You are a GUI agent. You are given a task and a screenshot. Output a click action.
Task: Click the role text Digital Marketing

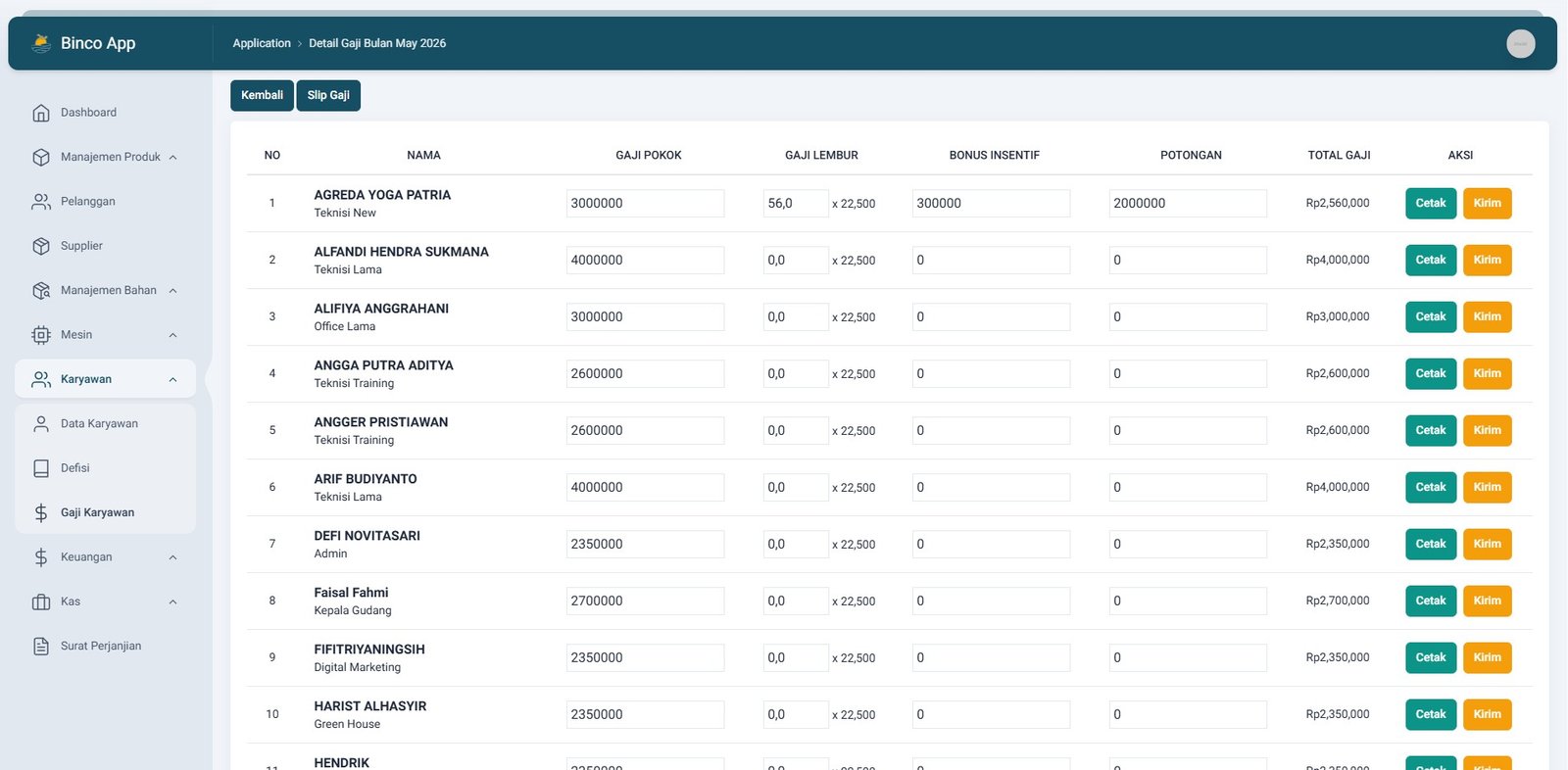coord(358,667)
